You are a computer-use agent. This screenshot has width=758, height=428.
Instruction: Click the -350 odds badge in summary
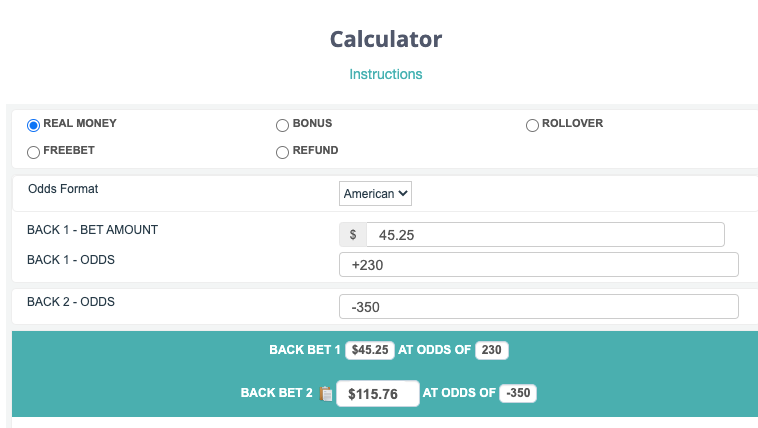(x=518, y=393)
